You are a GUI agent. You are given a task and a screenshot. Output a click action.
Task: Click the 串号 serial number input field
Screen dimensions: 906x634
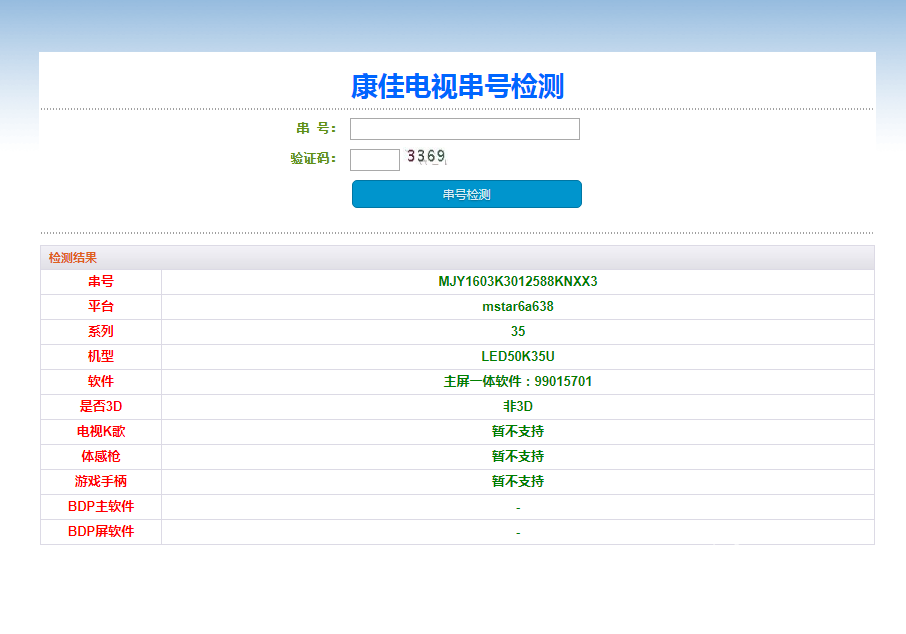465,129
